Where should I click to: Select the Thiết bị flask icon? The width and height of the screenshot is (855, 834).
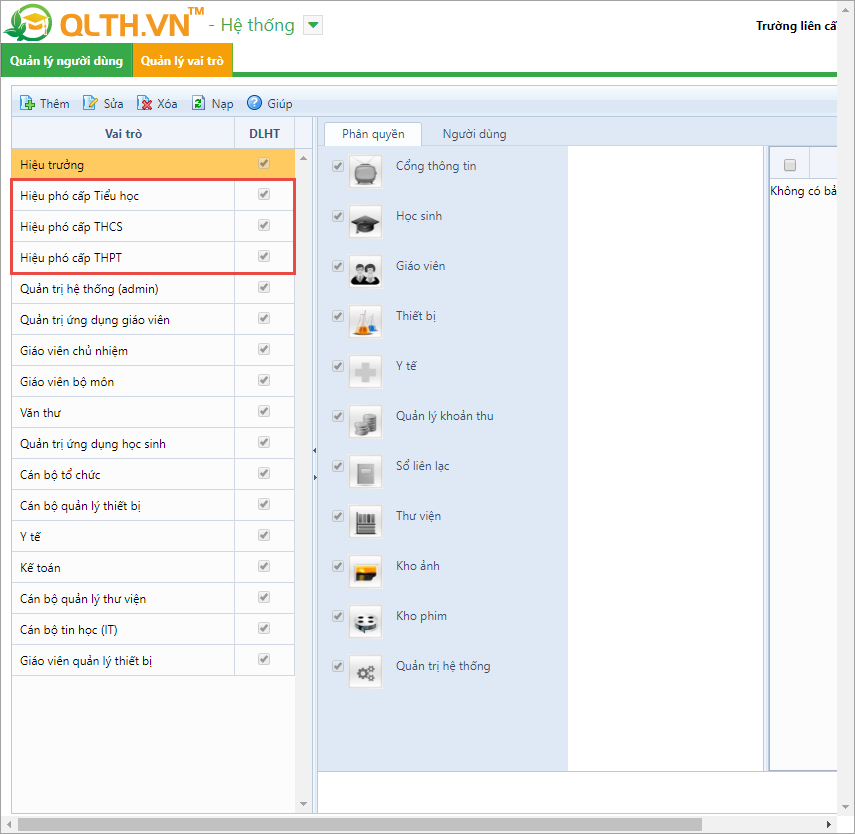click(365, 322)
